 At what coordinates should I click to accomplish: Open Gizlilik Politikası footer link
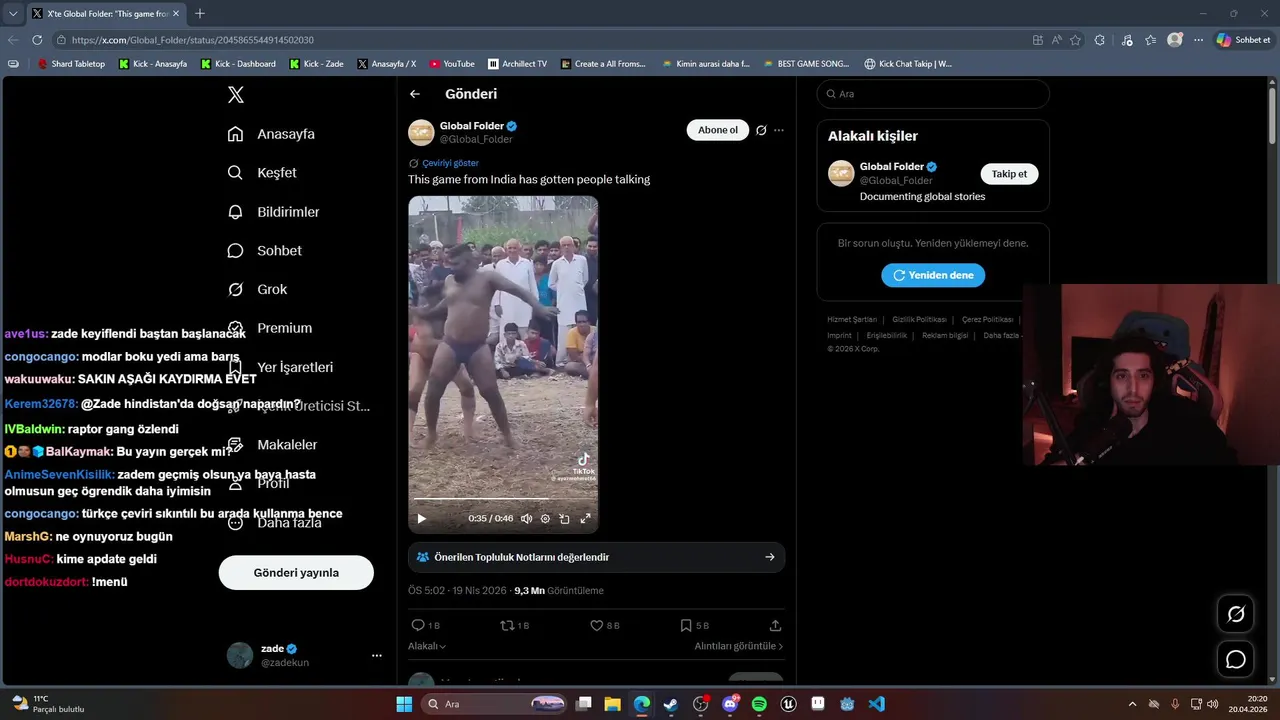[919, 320]
